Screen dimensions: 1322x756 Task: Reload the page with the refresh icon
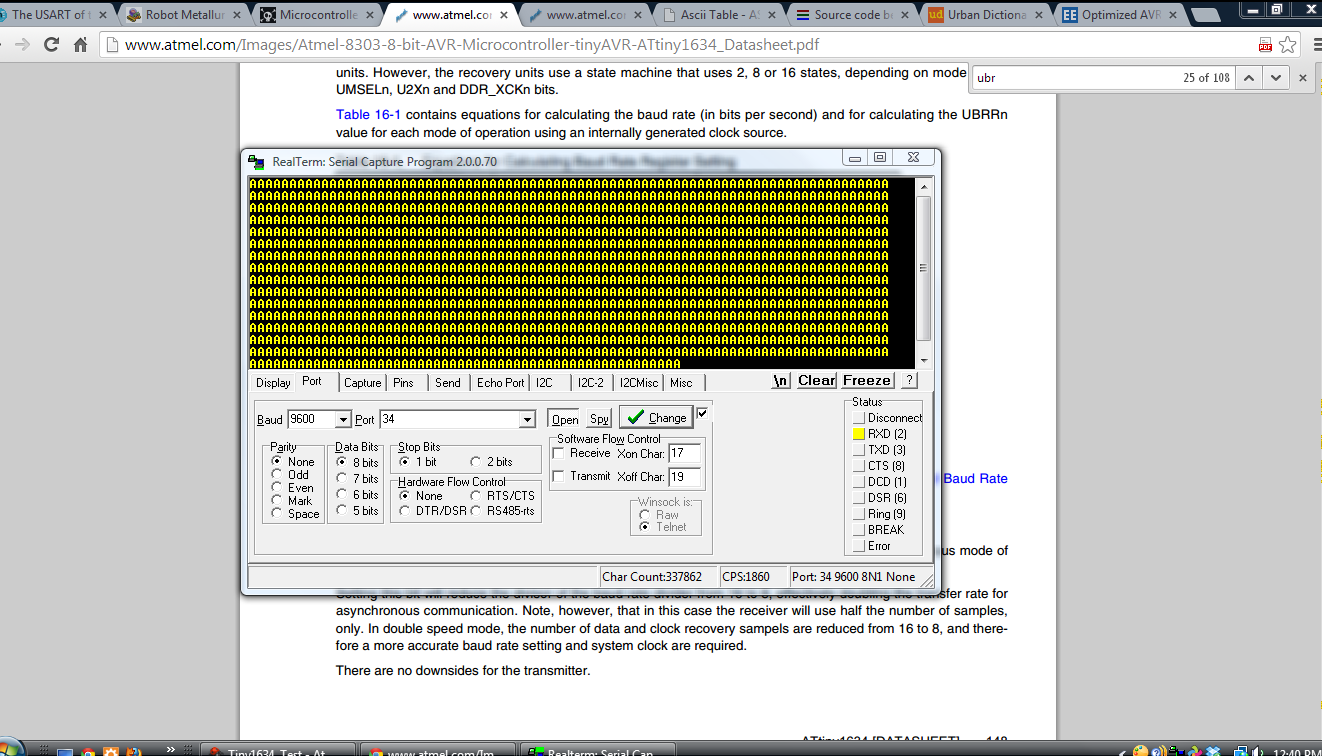point(51,45)
